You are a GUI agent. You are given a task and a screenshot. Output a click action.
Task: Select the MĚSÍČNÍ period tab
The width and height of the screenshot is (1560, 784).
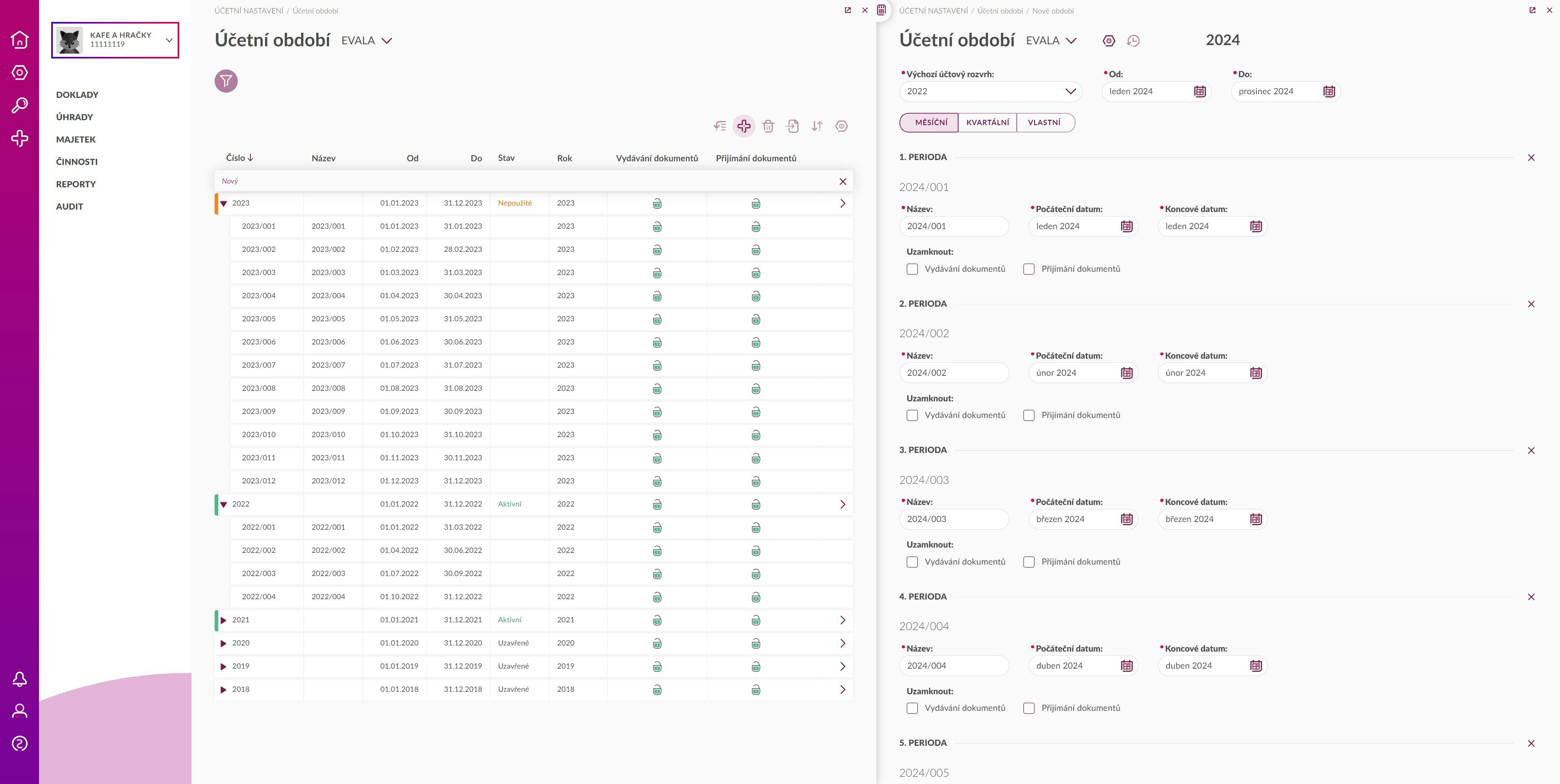click(x=930, y=122)
